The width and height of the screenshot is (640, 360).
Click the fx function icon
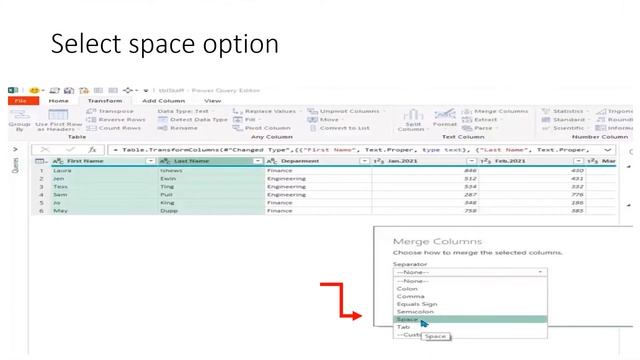pyautogui.click(x=92, y=150)
